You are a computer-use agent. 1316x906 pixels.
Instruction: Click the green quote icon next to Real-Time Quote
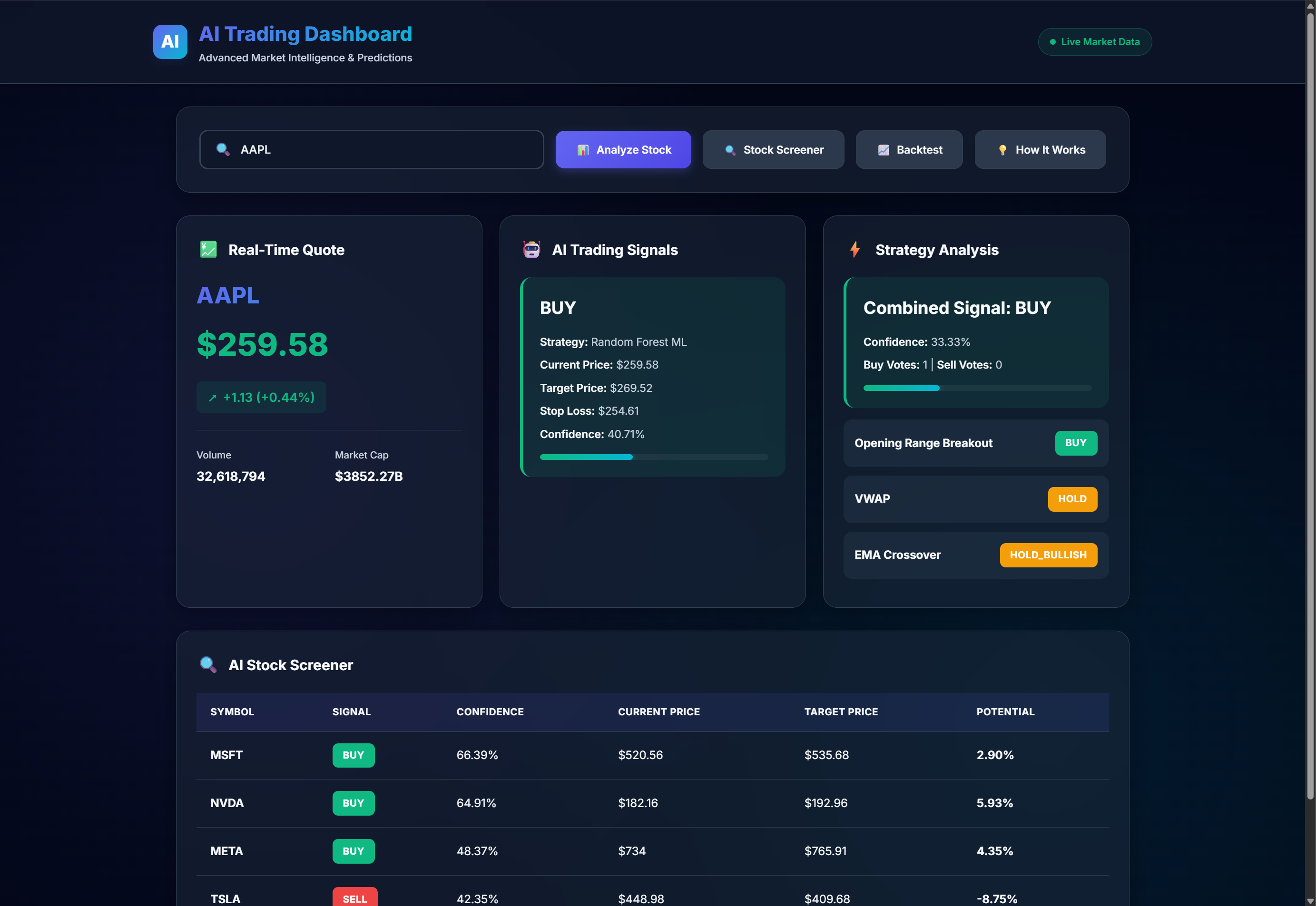click(208, 249)
